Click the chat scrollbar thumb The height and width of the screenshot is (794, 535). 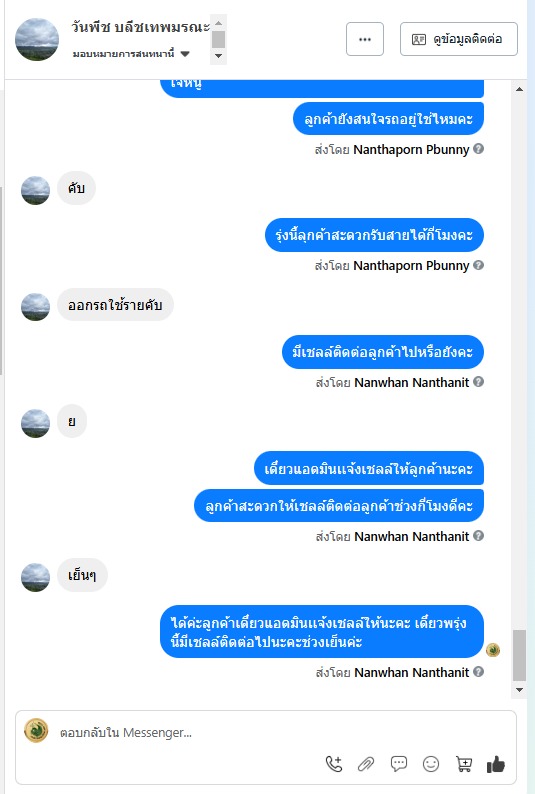[x=519, y=655]
